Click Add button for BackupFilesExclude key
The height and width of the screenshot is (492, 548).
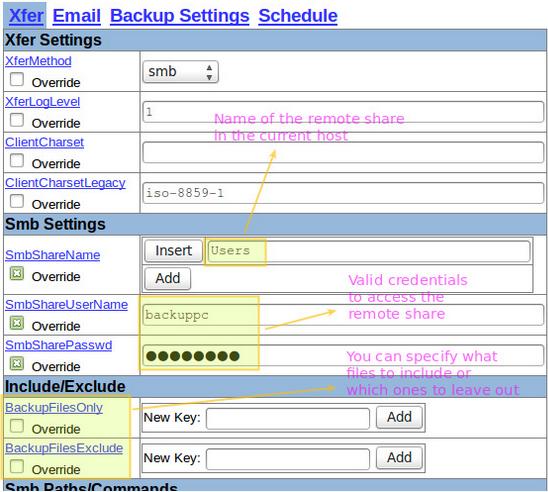point(399,458)
